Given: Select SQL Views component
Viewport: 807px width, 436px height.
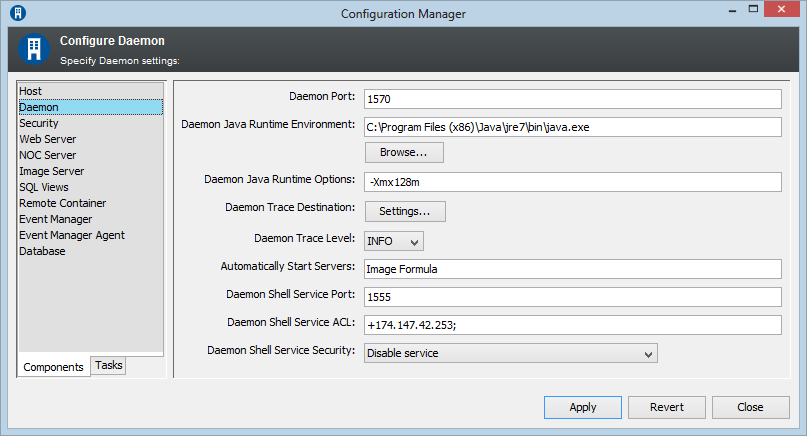Looking at the screenshot, I should [91, 187].
